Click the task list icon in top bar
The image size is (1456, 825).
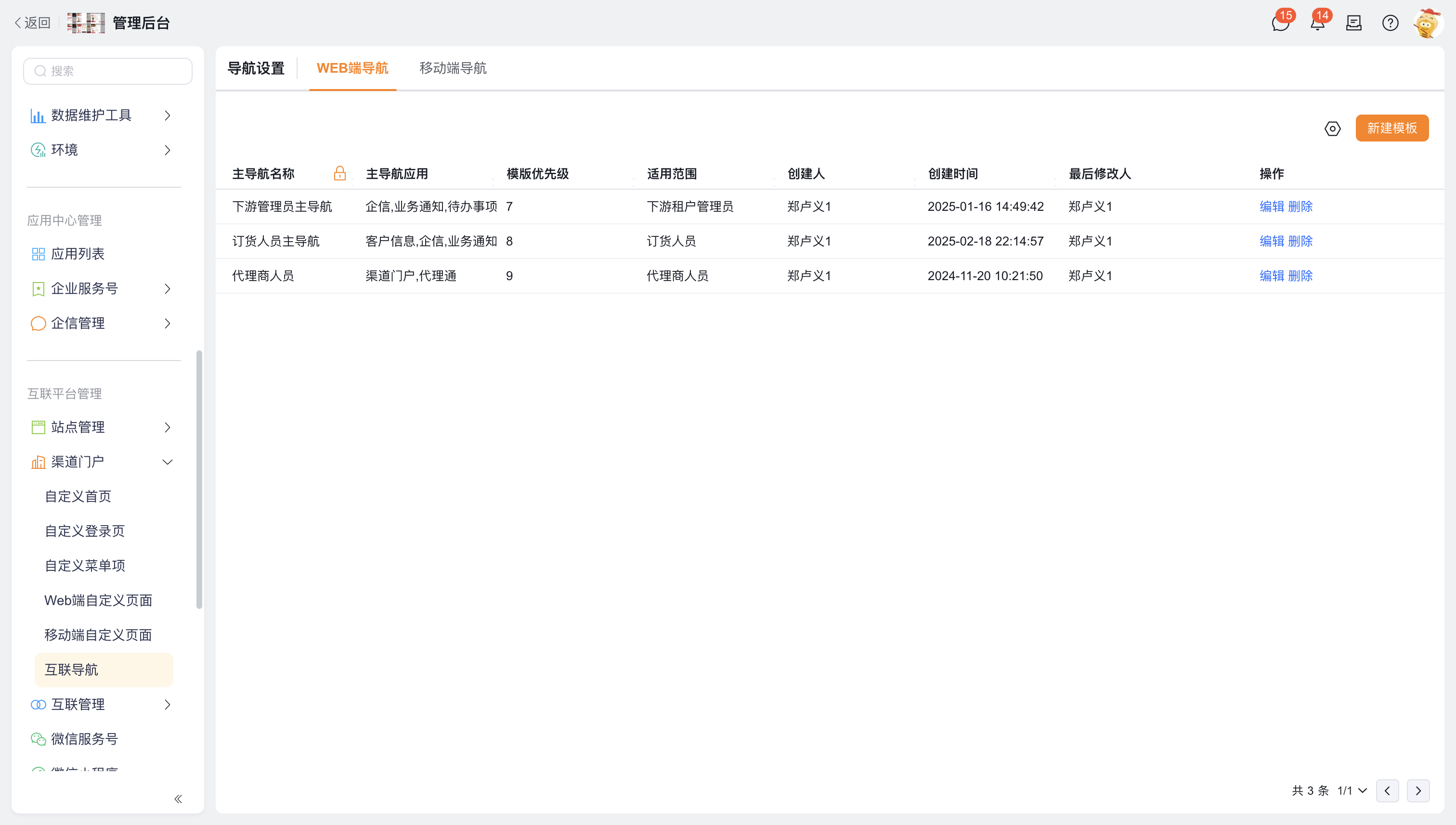tap(1354, 23)
